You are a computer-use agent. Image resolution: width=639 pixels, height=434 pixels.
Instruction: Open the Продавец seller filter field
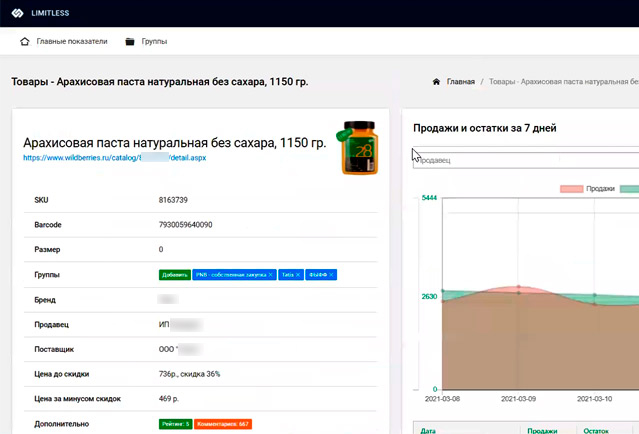(x=526, y=161)
